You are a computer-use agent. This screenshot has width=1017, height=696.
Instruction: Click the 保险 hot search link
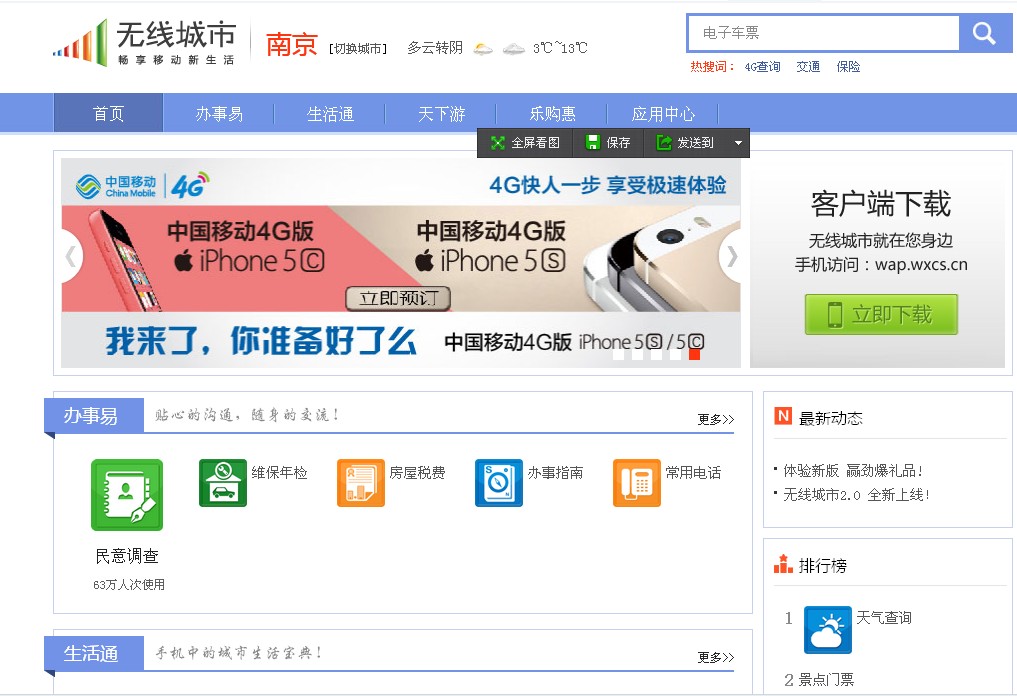848,67
